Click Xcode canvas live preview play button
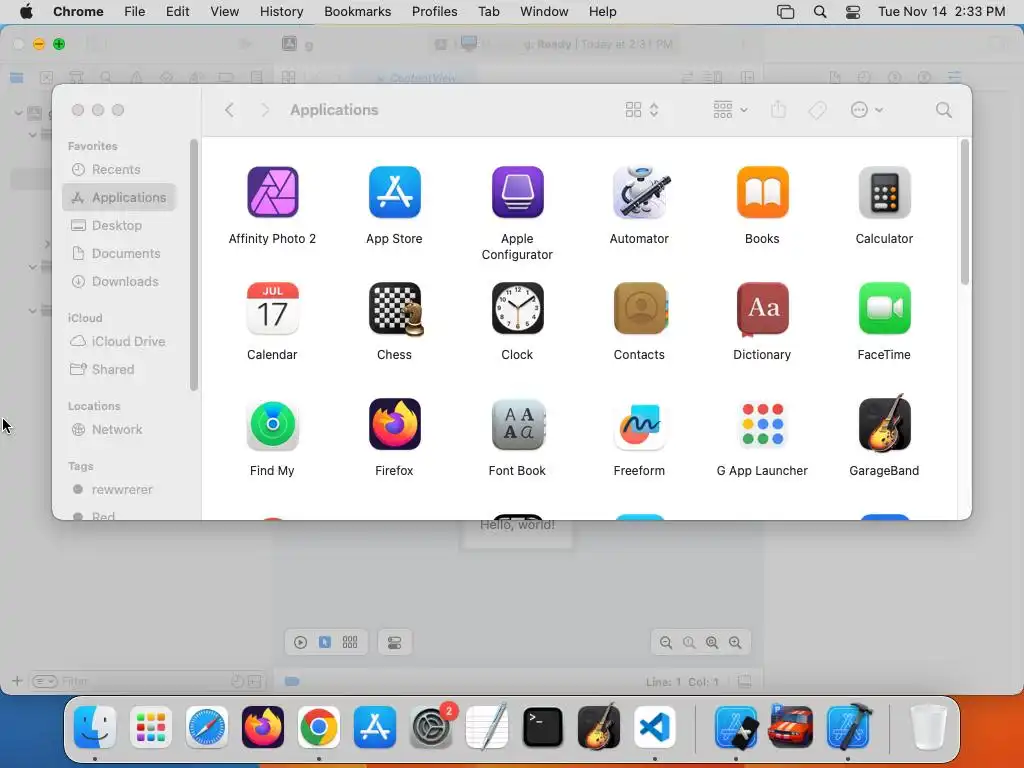 [300, 643]
